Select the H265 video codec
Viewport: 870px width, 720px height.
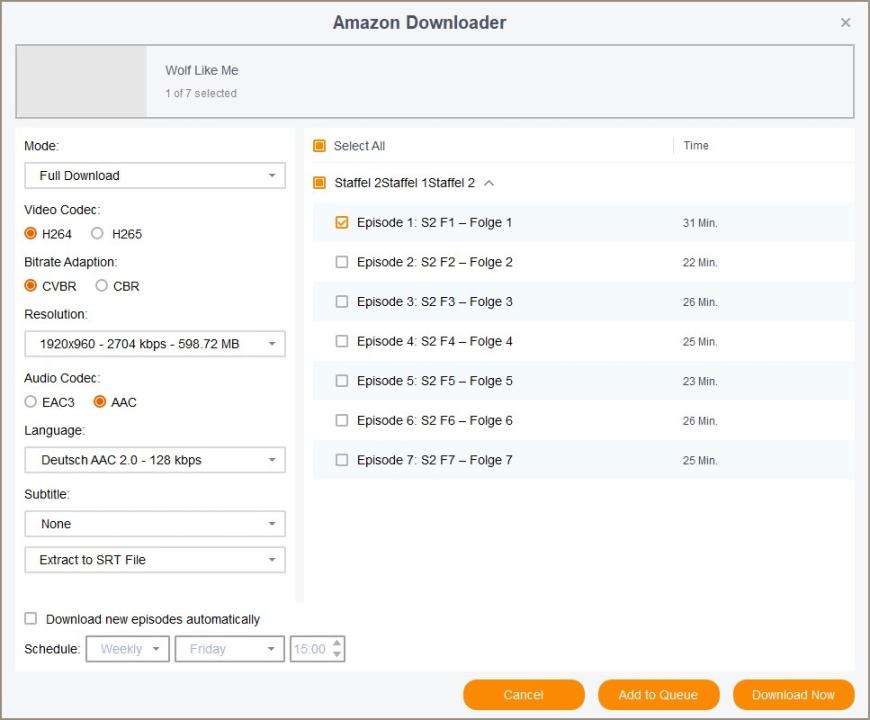point(97,234)
